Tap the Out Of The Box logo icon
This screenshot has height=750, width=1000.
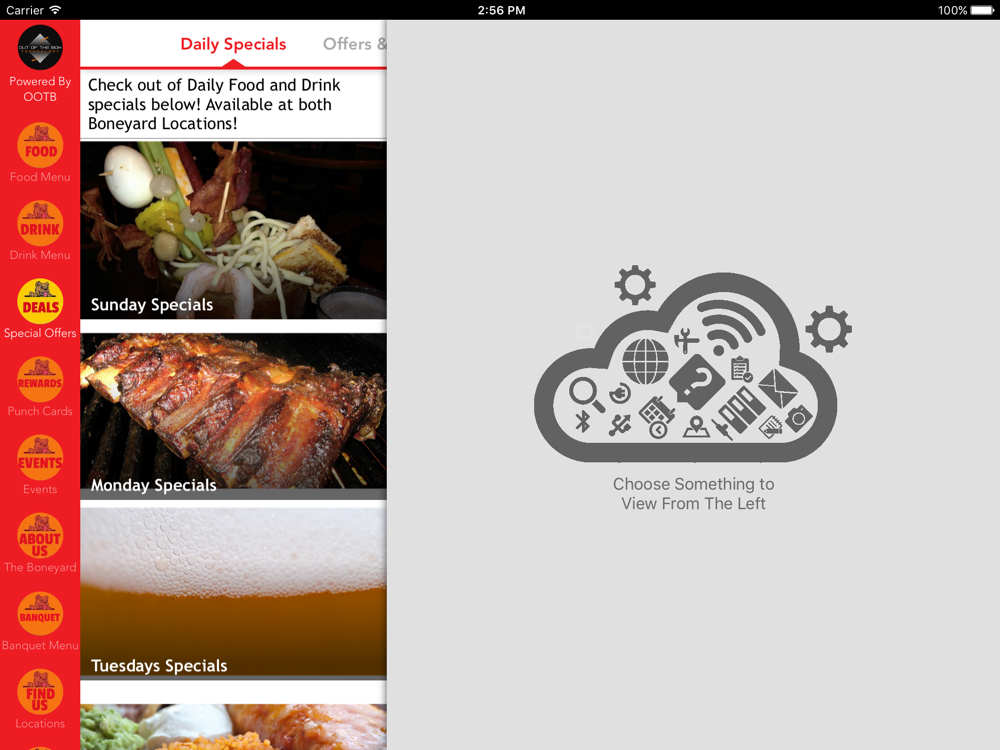(40, 48)
